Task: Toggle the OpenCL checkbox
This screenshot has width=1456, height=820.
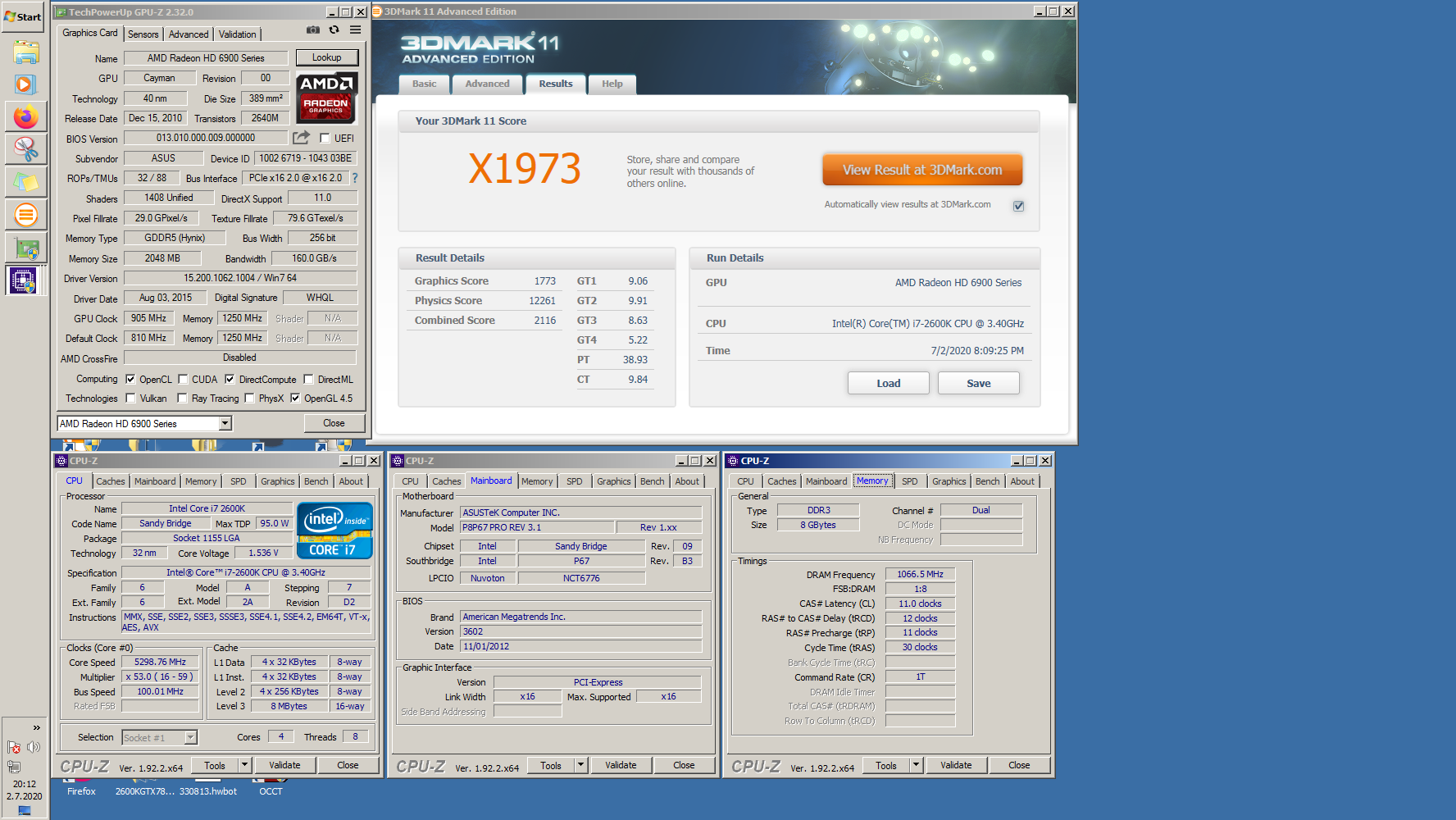Action: point(130,380)
